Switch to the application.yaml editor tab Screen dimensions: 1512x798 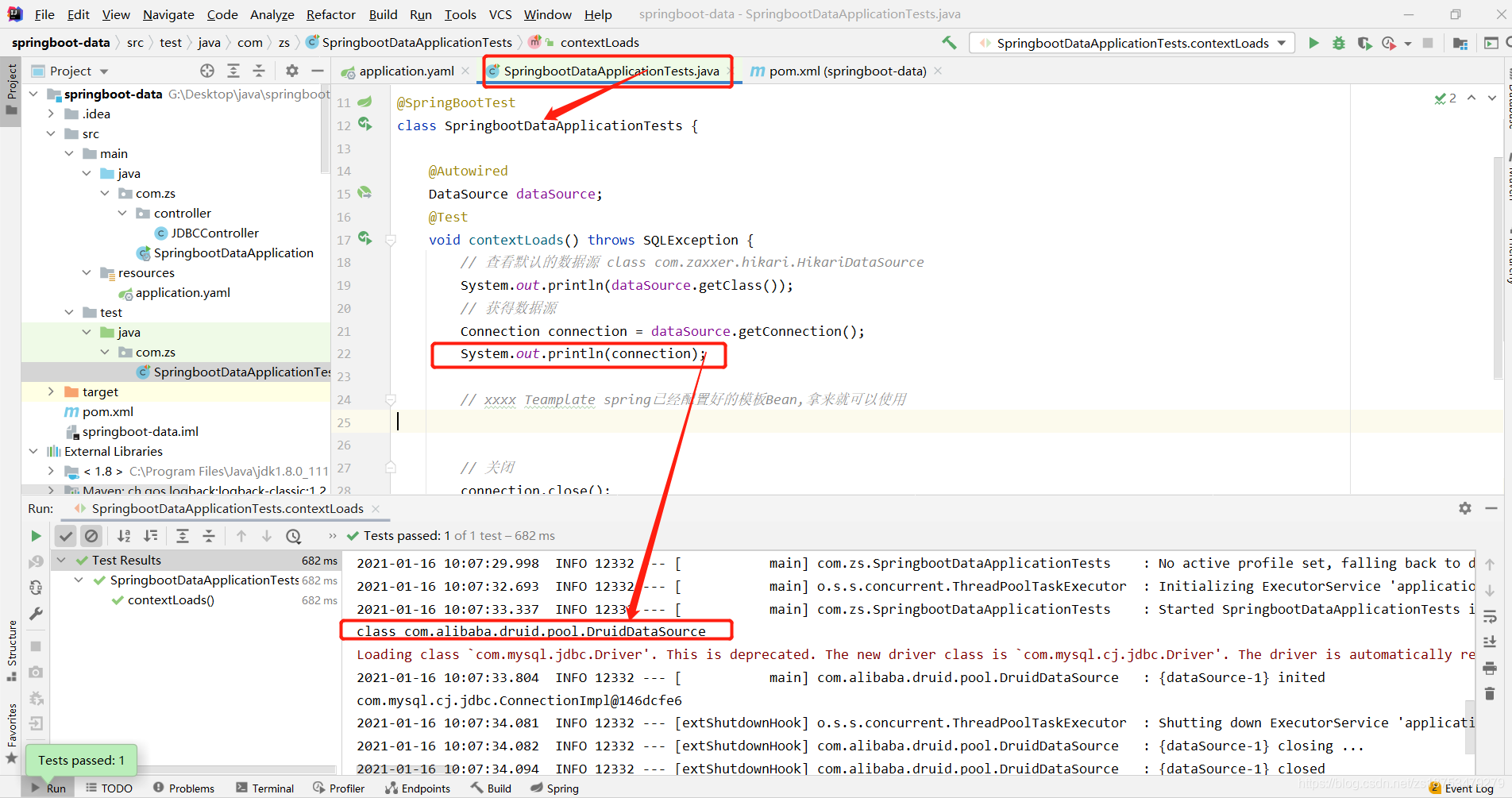pyautogui.click(x=406, y=71)
